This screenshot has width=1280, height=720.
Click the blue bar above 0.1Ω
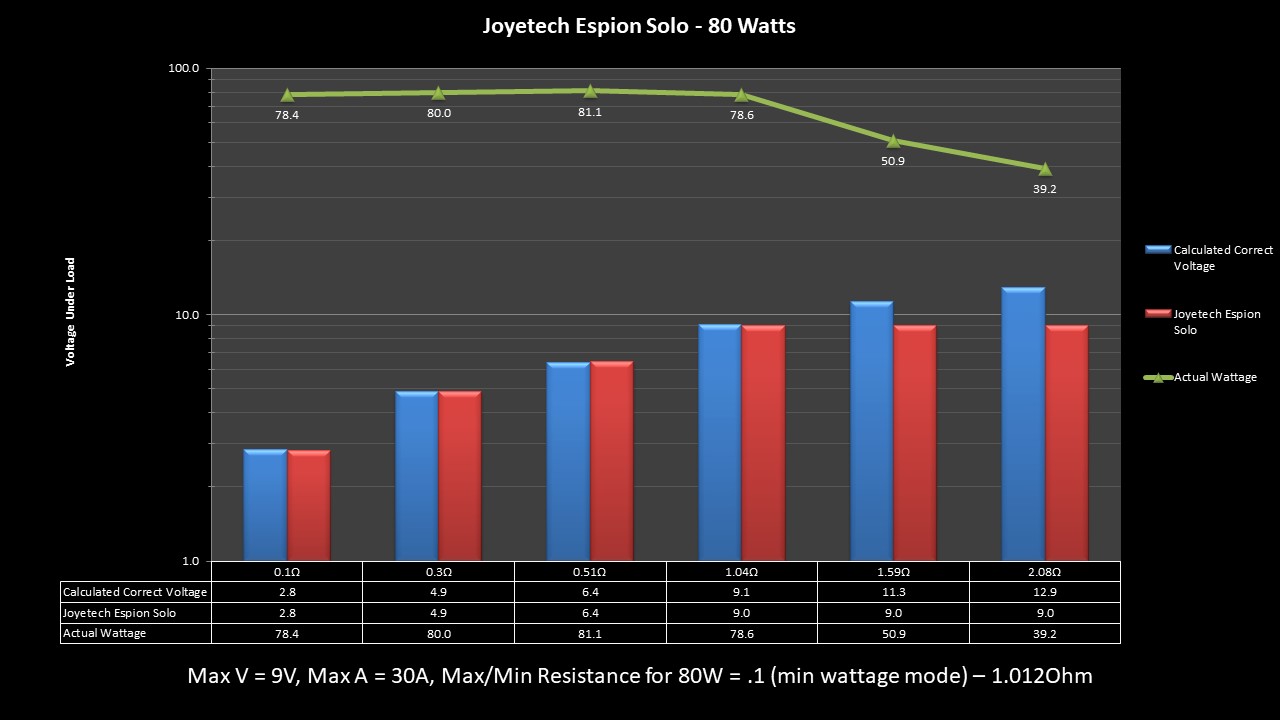pos(265,505)
